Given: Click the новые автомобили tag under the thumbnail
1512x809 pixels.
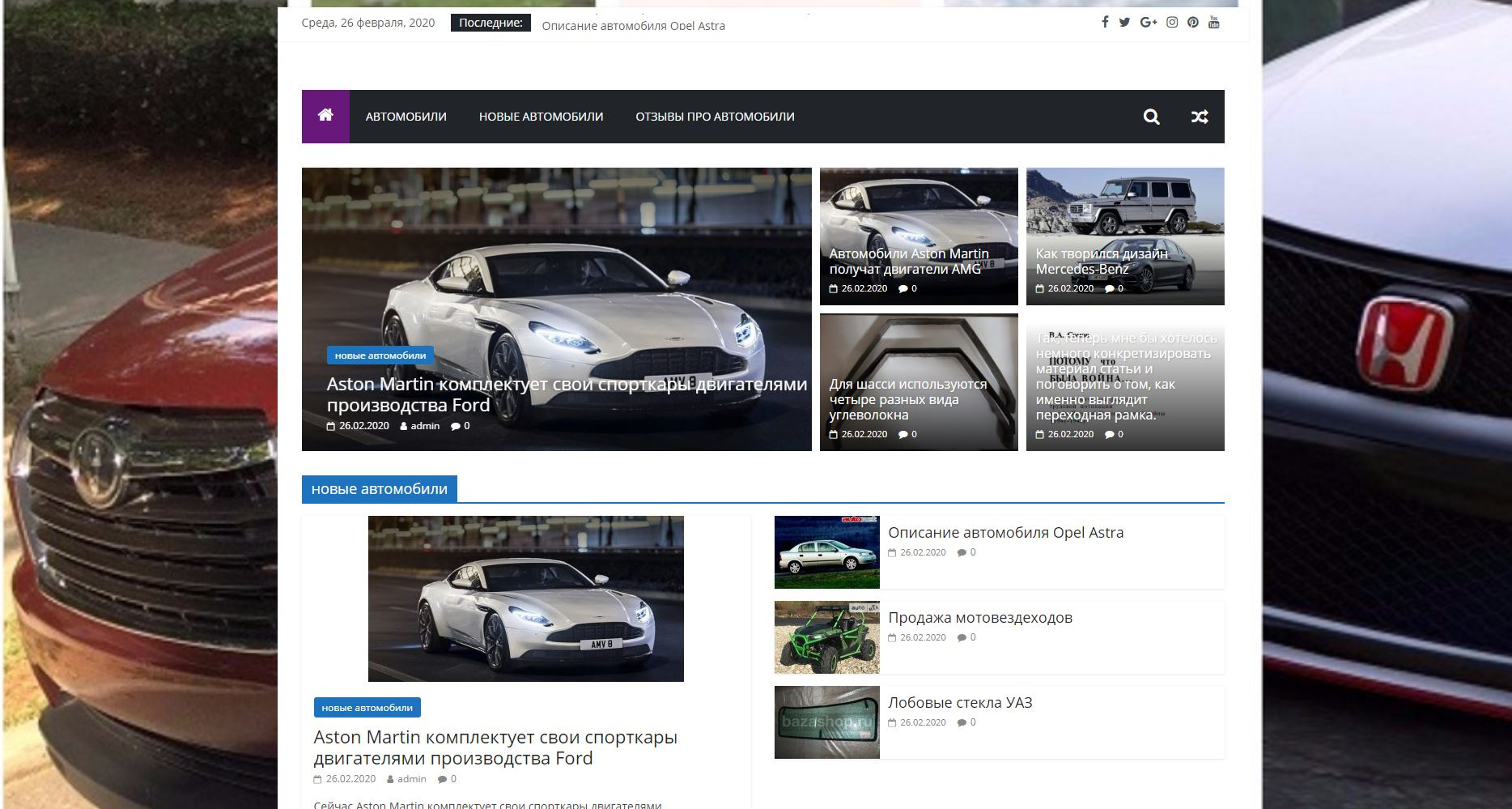Looking at the screenshot, I should (x=367, y=708).
